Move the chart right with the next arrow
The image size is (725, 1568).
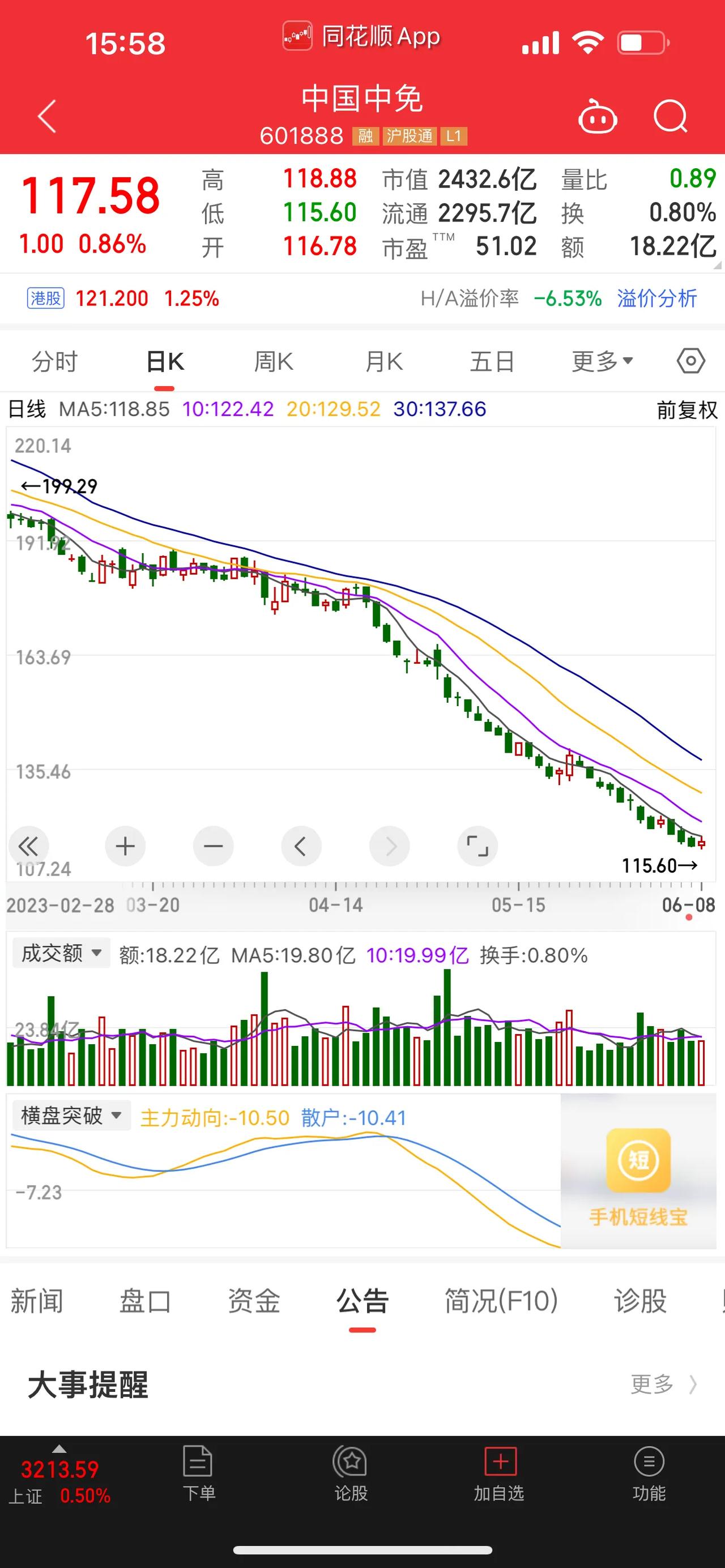coord(390,846)
